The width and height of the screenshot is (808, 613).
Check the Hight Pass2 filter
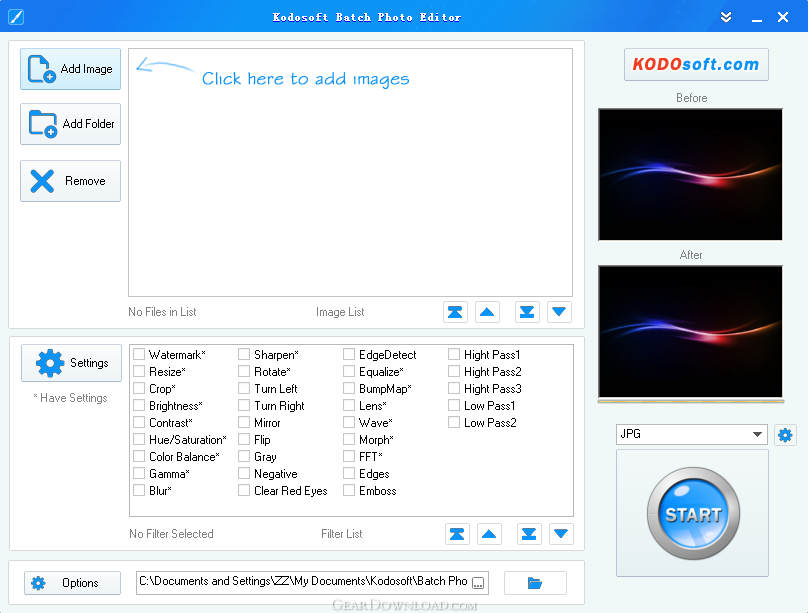pyautogui.click(x=454, y=371)
